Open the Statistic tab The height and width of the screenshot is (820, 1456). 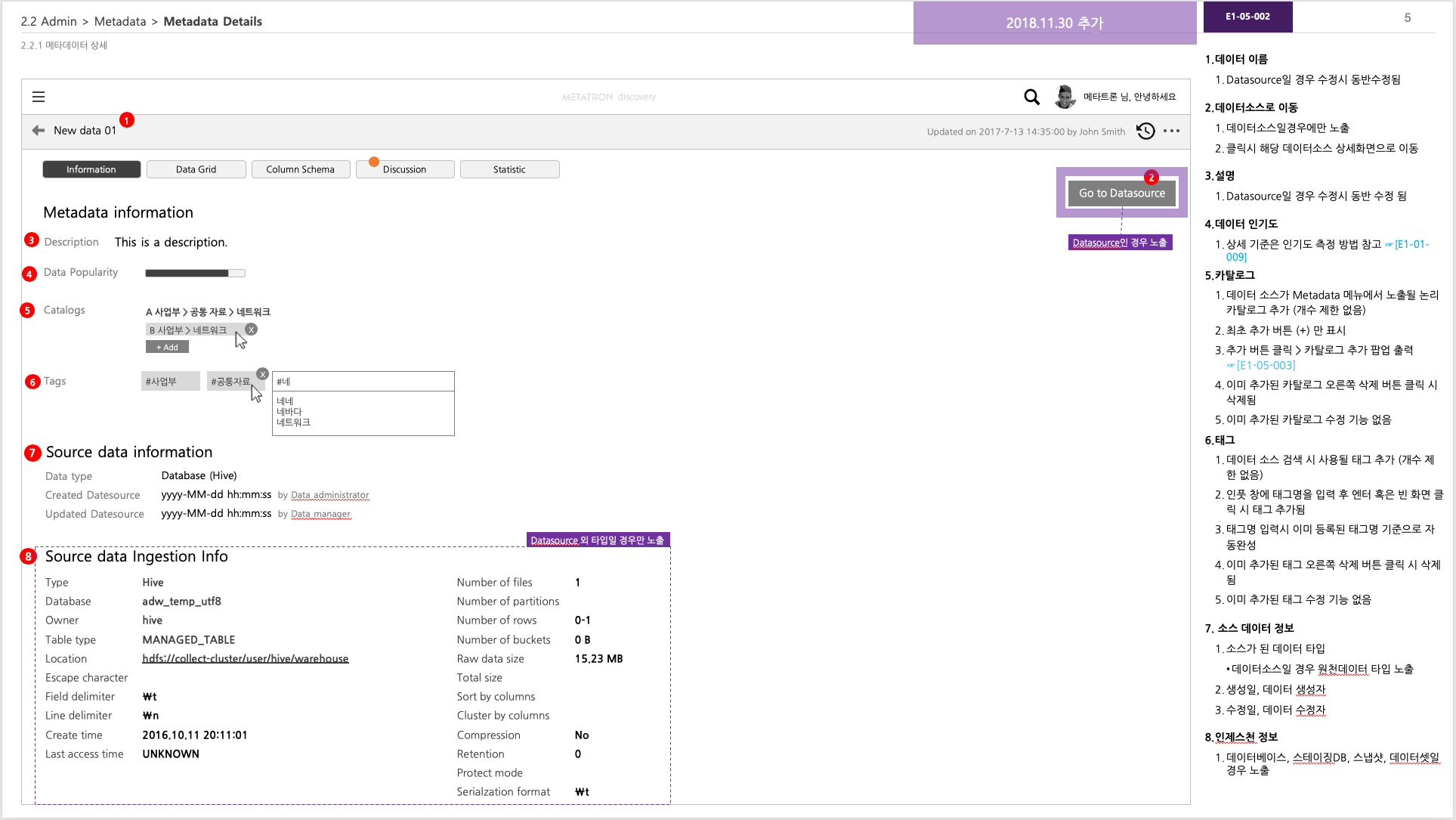[509, 169]
